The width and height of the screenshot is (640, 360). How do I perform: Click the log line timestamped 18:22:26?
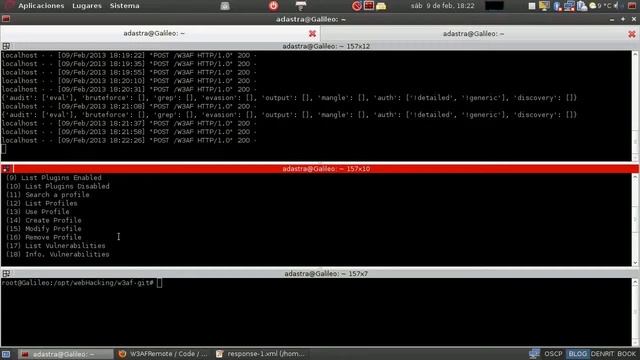(129, 140)
